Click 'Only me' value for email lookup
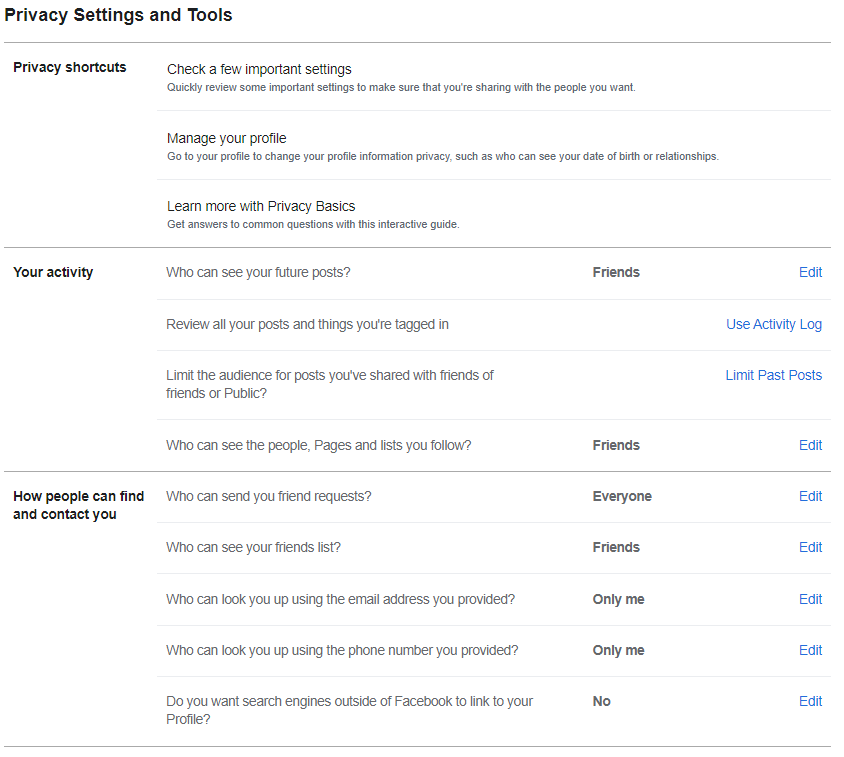 point(618,599)
